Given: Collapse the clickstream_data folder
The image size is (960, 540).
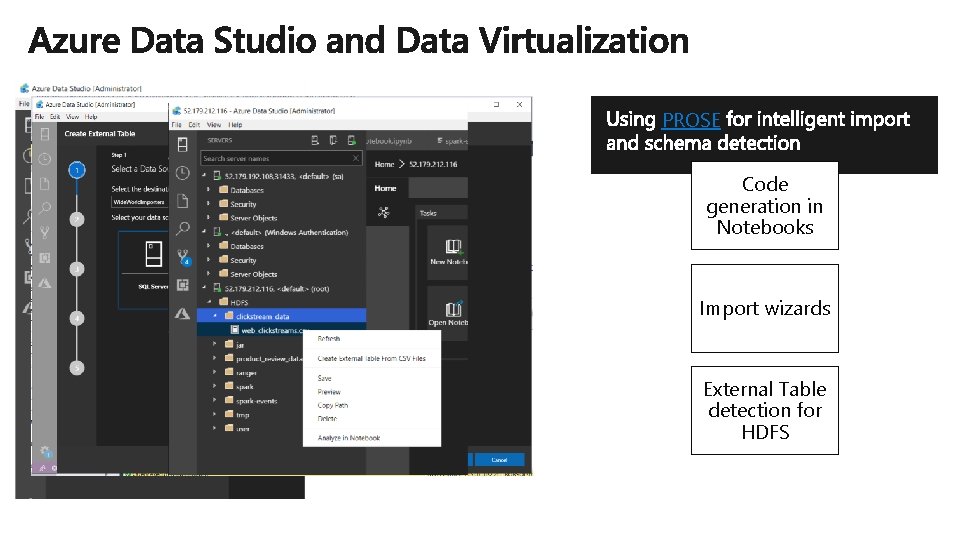Looking at the screenshot, I should [215, 316].
